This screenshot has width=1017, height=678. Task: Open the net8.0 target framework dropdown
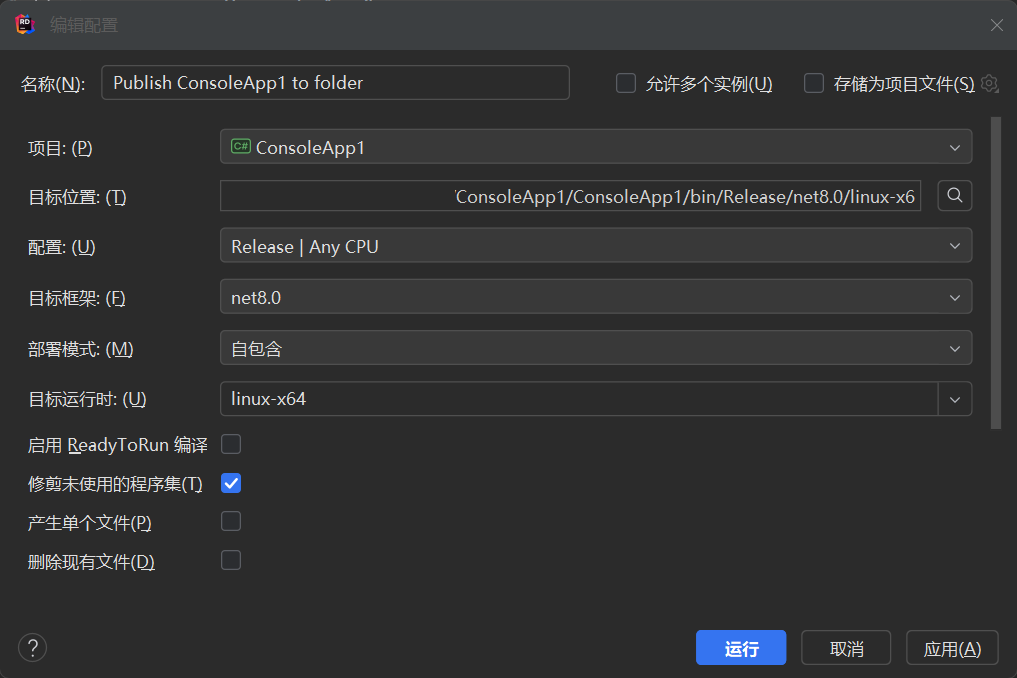tap(595, 297)
